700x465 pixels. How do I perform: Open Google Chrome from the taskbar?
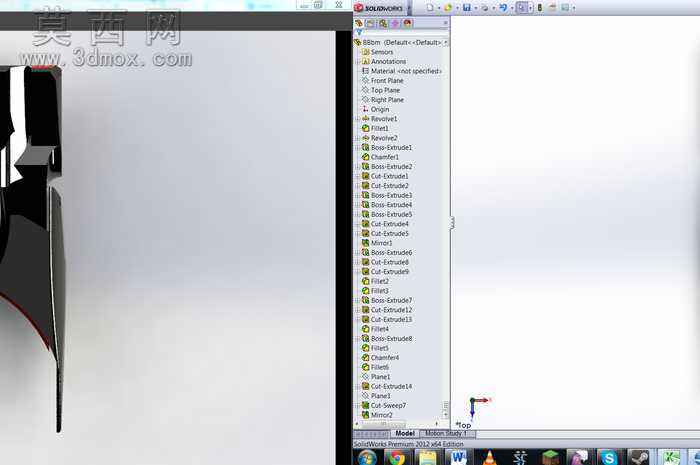pyautogui.click(x=396, y=457)
